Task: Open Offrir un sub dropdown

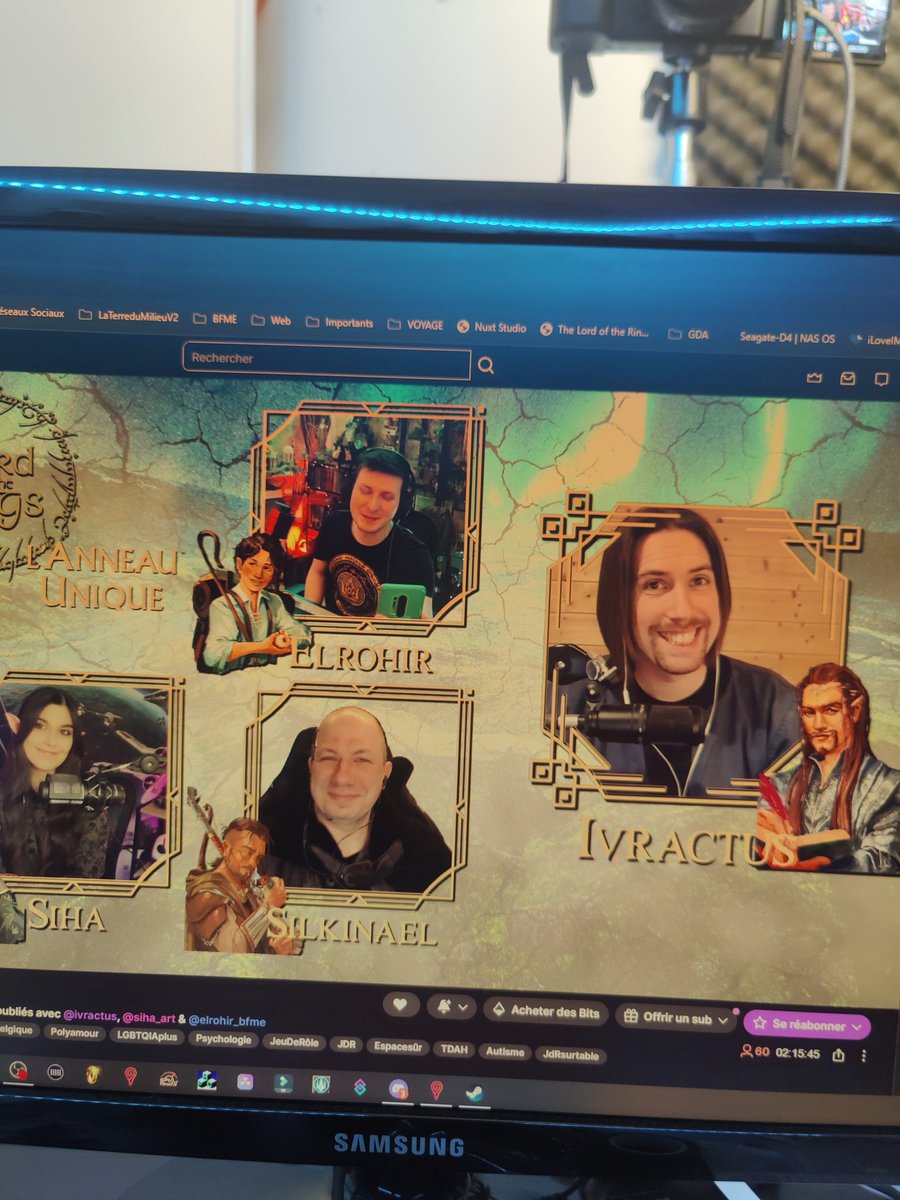Action: [675, 1018]
